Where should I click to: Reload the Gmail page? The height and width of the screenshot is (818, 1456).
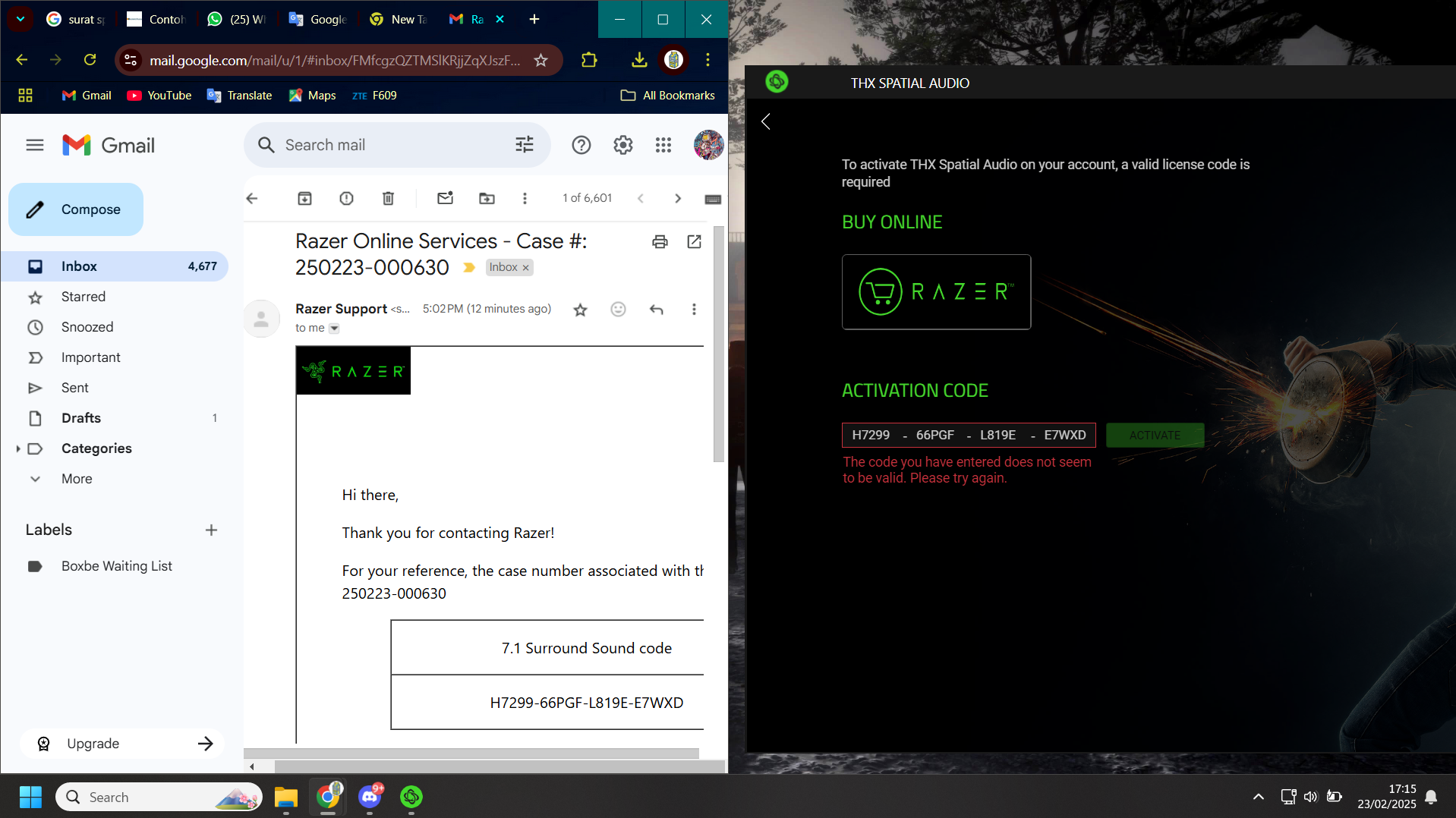click(x=90, y=60)
